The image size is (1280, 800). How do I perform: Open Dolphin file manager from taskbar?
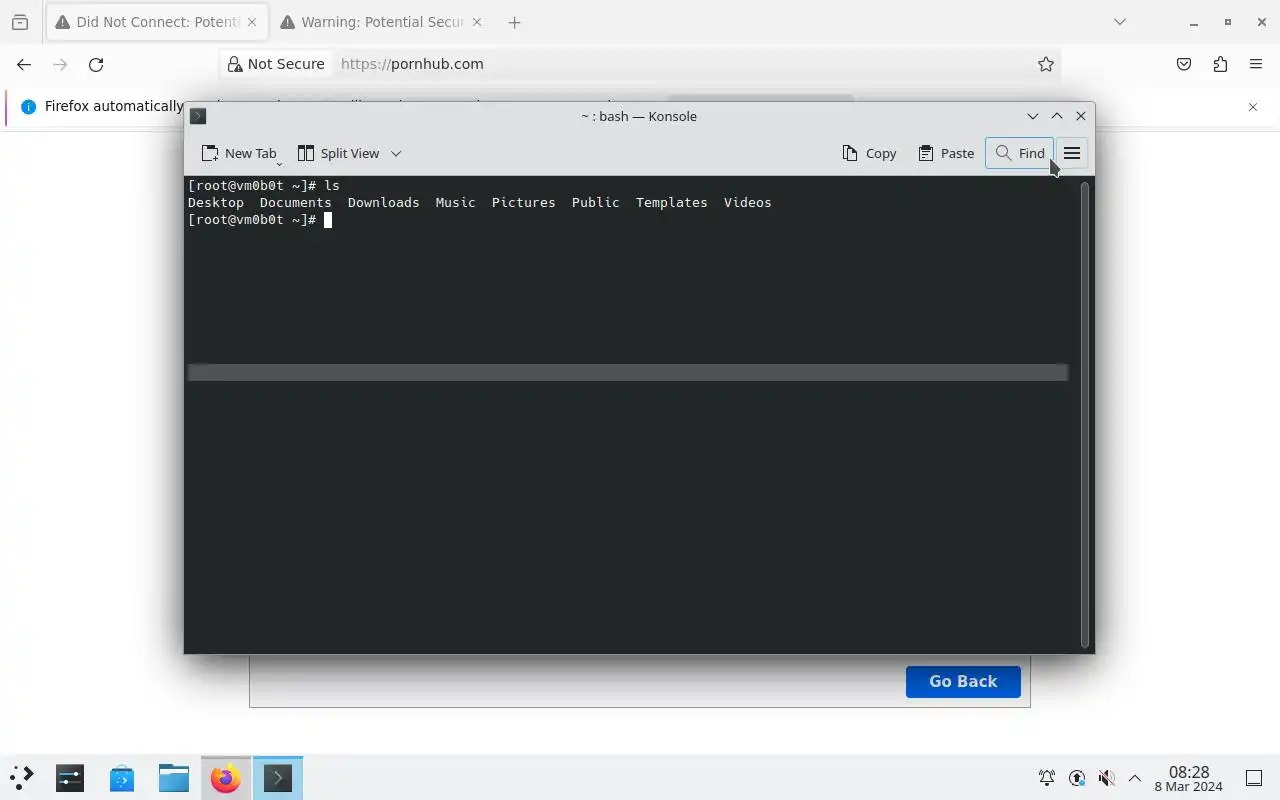[x=174, y=778]
